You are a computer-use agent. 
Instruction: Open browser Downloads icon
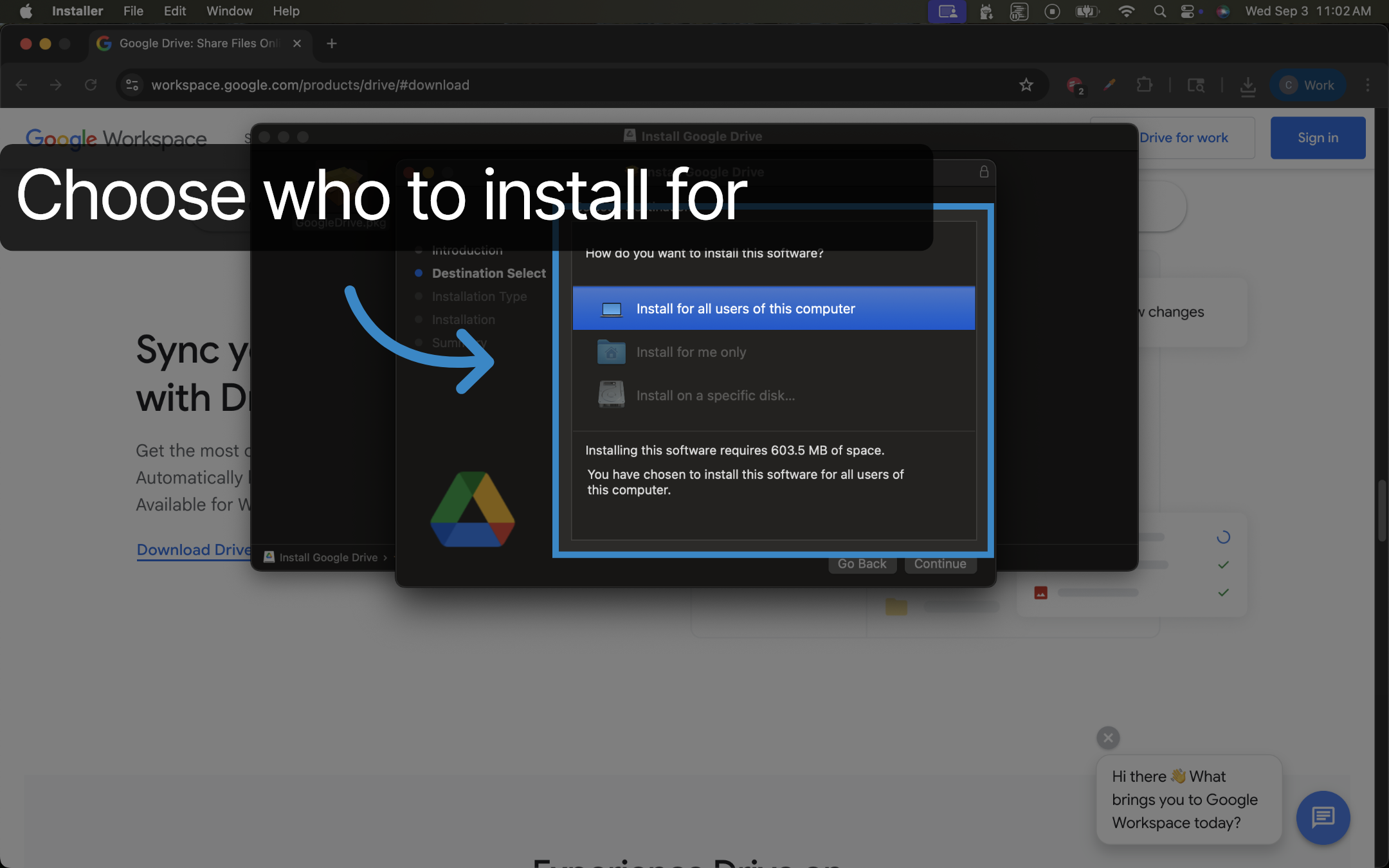coord(1248,86)
